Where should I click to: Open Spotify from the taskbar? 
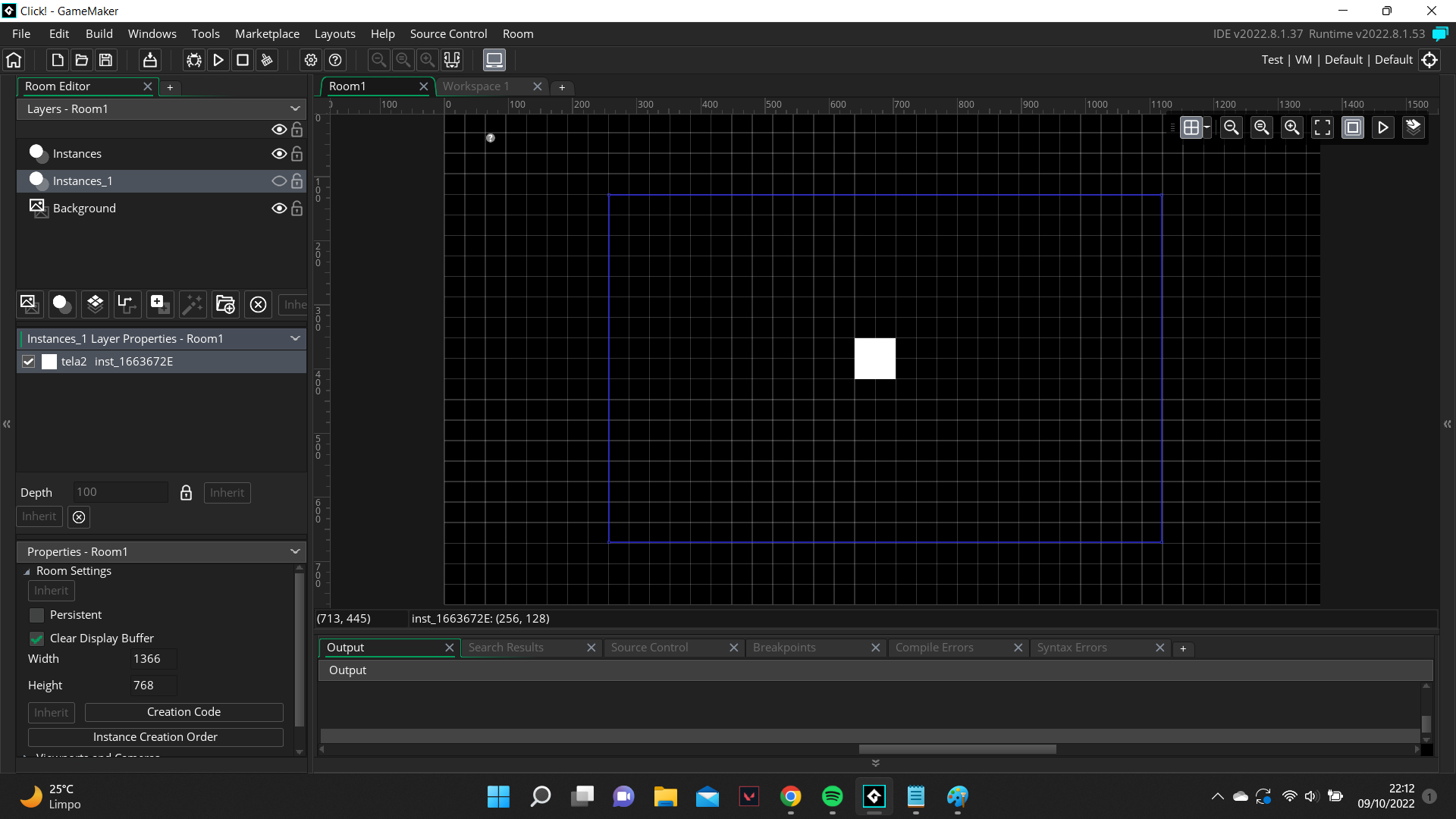pos(832,796)
